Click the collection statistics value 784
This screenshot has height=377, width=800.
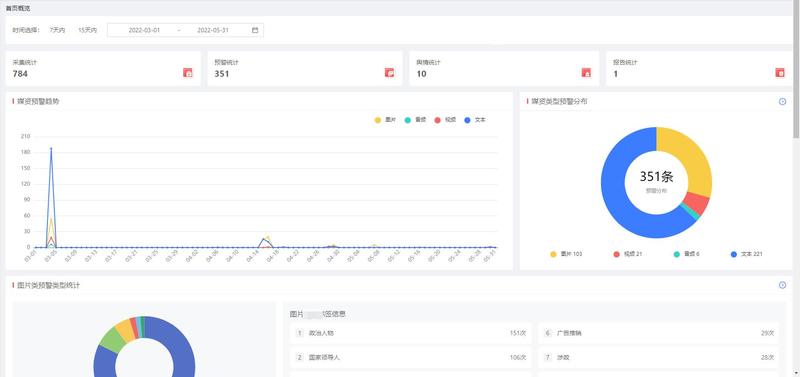pyautogui.click(x=20, y=74)
